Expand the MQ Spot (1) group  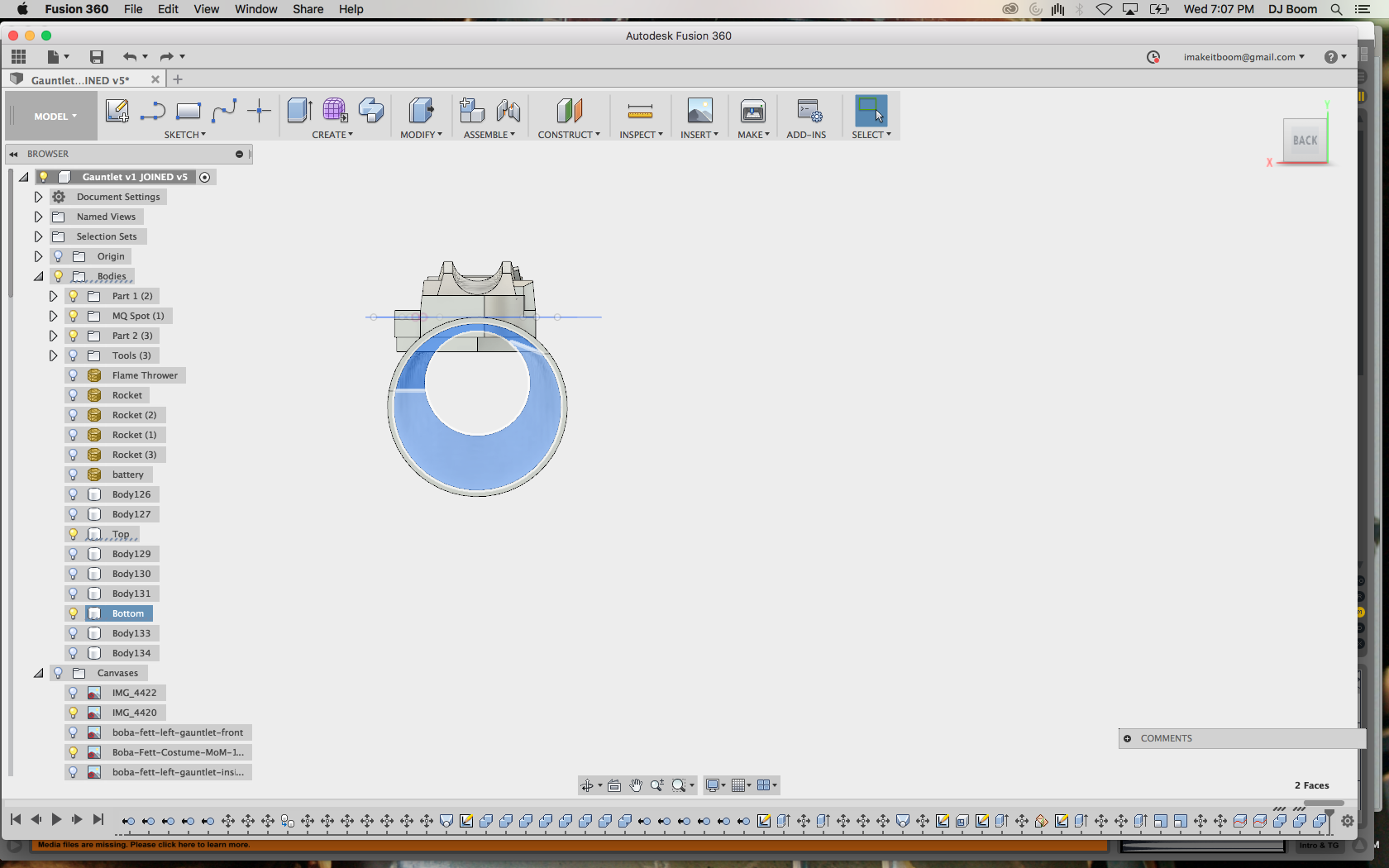point(53,316)
